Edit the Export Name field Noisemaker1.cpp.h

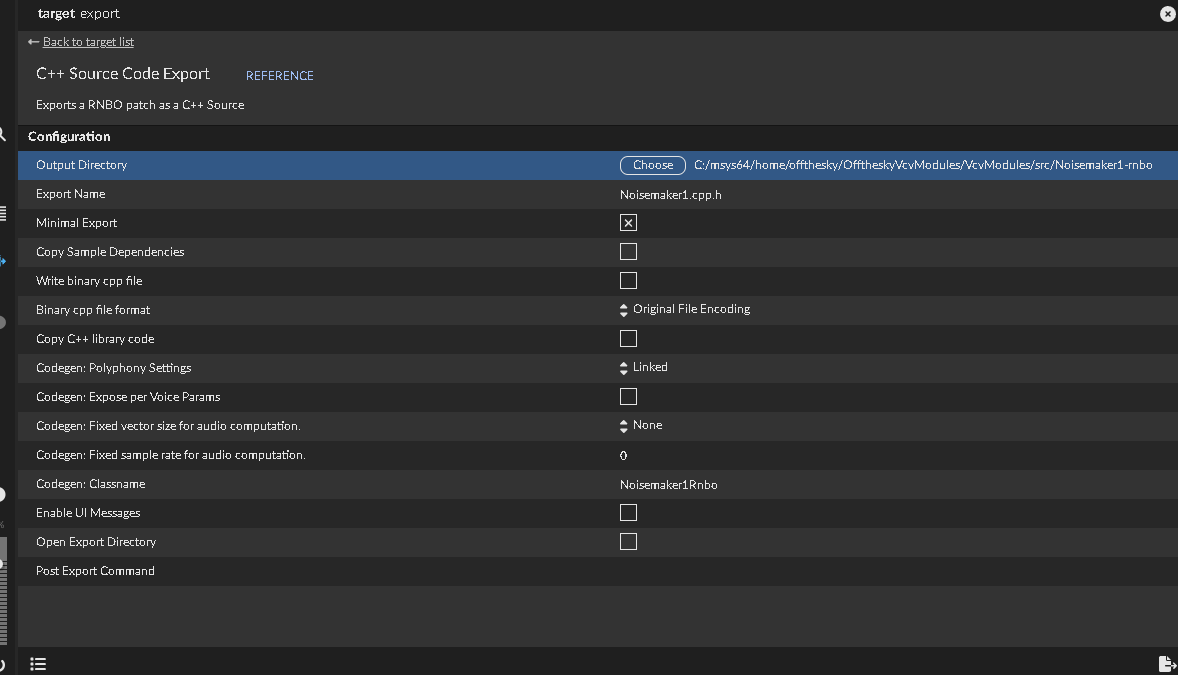(x=671, y=195)
